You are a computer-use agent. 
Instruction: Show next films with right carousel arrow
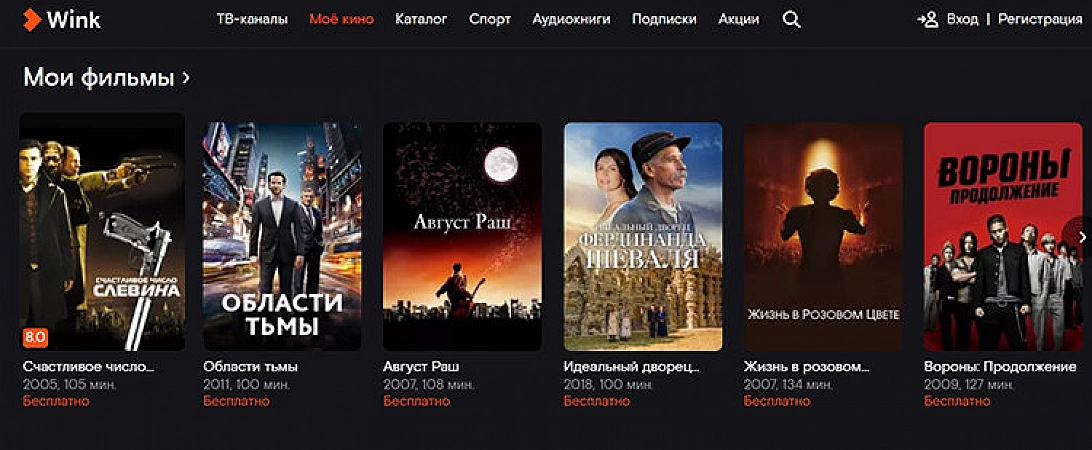click(x=1082, y=237)
